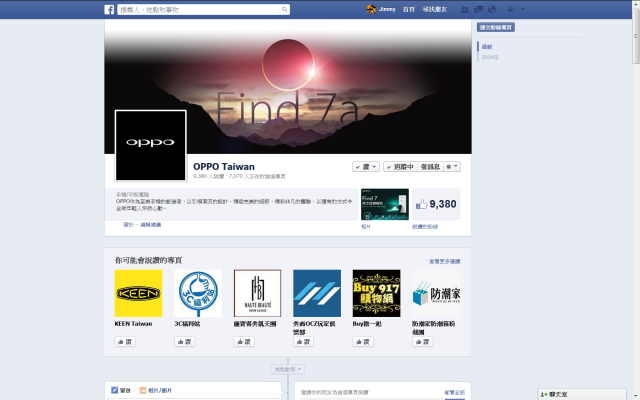Screen dimensions: 640x400
Task: Select 最新 in the timeline navigator
Action: point(487,47)
